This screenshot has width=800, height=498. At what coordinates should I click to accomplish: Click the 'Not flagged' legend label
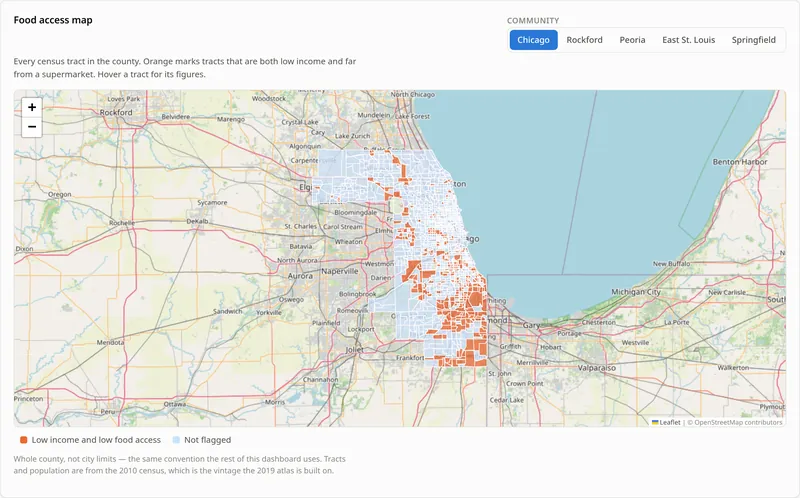tap(208, 440)
